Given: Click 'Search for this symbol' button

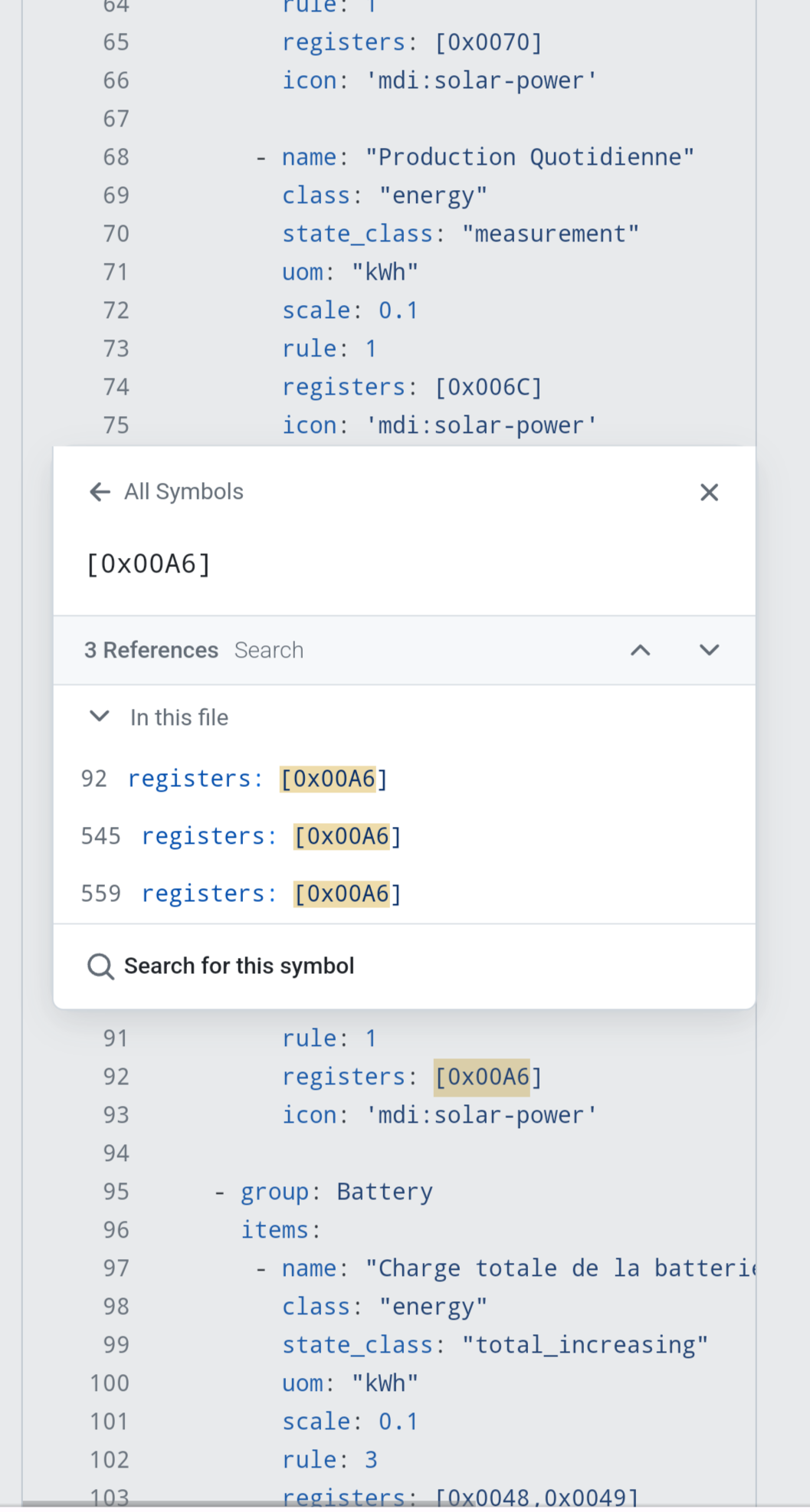Looking at the screenshot, I should pos(238,966).
